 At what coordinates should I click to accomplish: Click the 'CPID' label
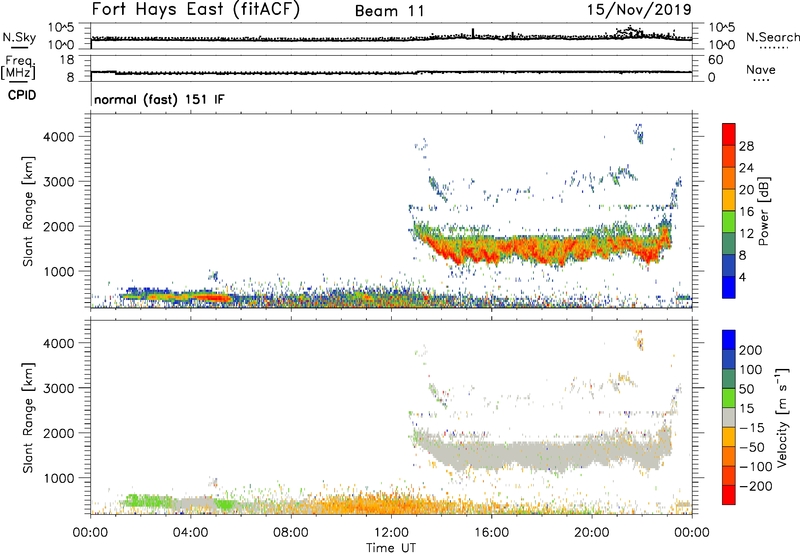(21, 95)
